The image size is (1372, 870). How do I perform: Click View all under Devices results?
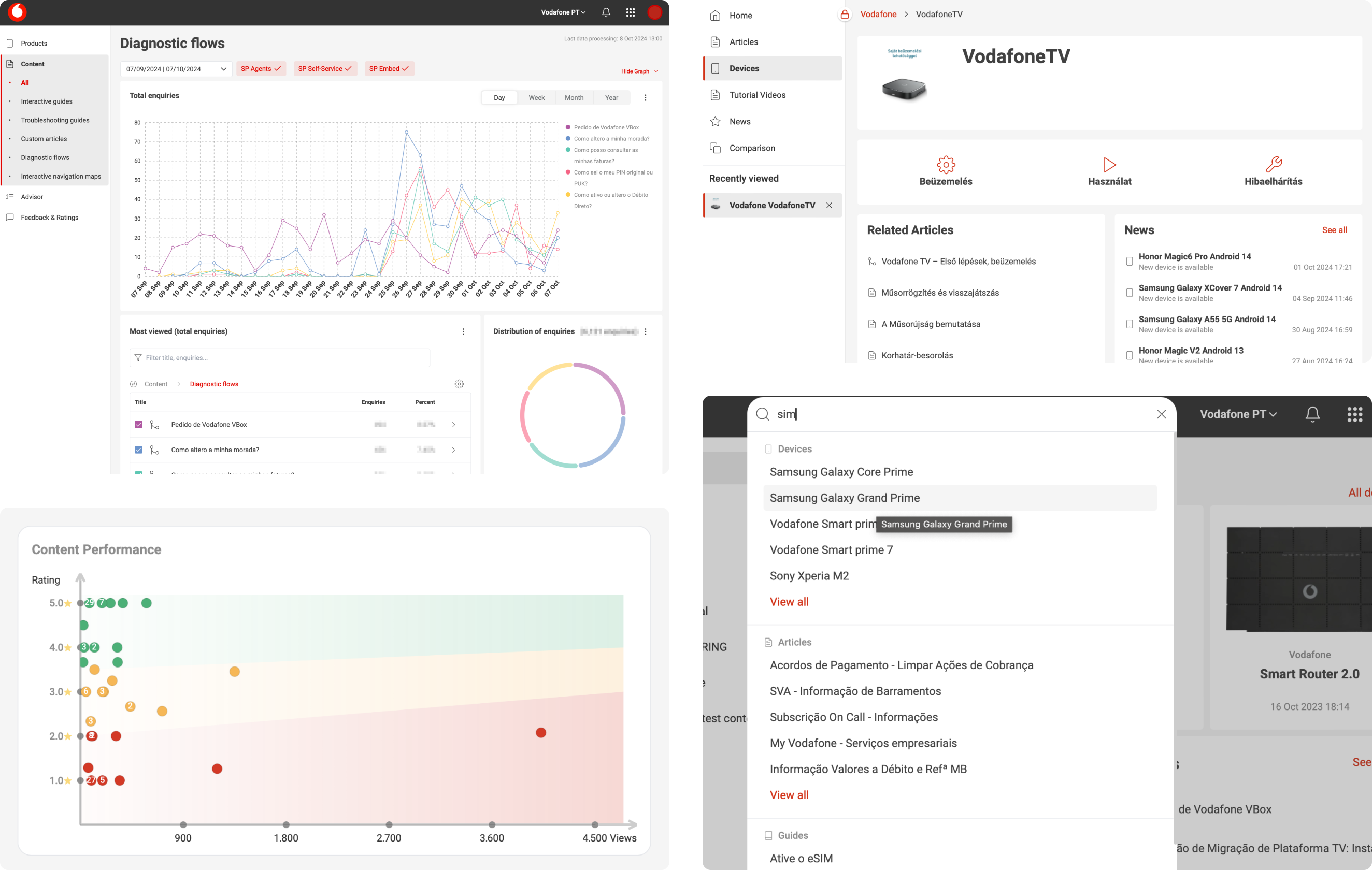pos(789,601)
